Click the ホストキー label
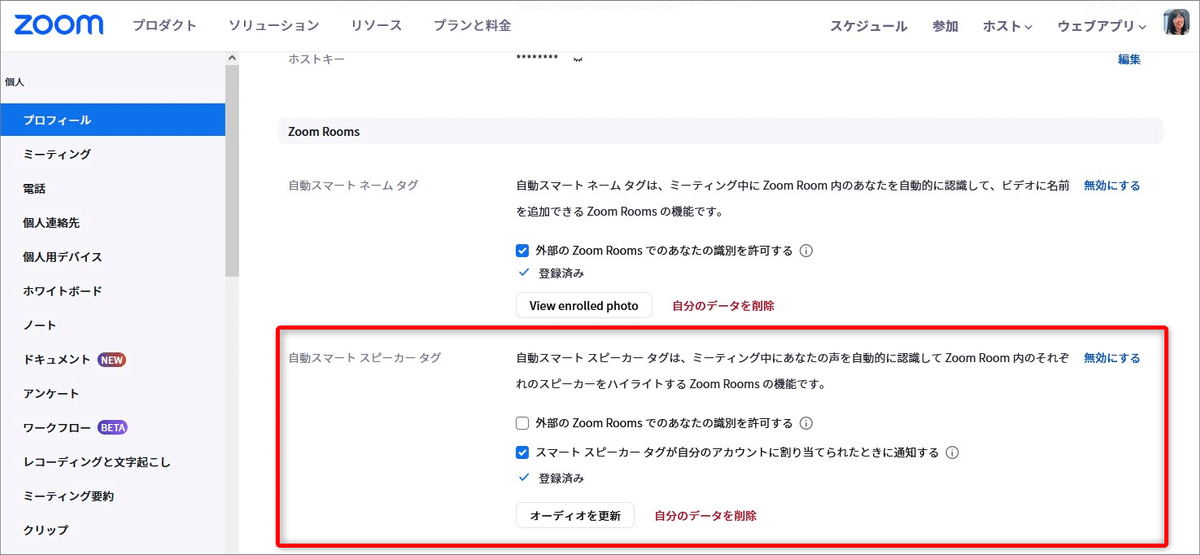This screenshot has width=1200, height=555. pyautogui.click(x=316, y=59)
